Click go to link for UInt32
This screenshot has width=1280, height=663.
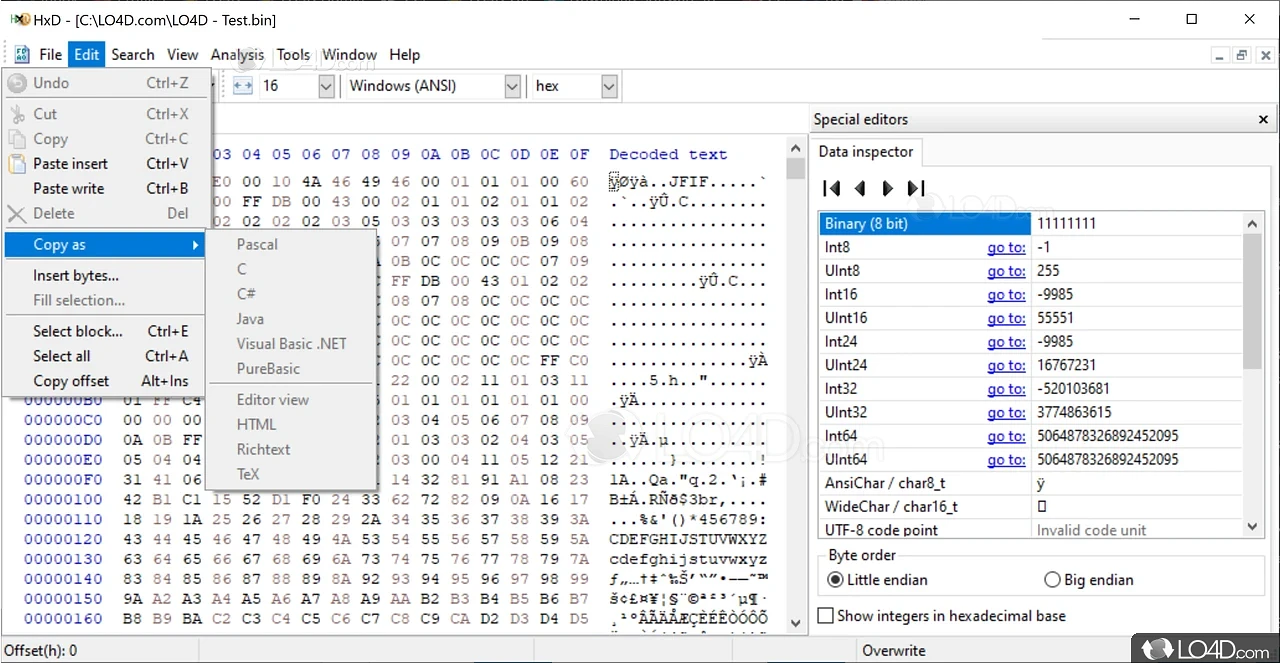pos(1006,413)
